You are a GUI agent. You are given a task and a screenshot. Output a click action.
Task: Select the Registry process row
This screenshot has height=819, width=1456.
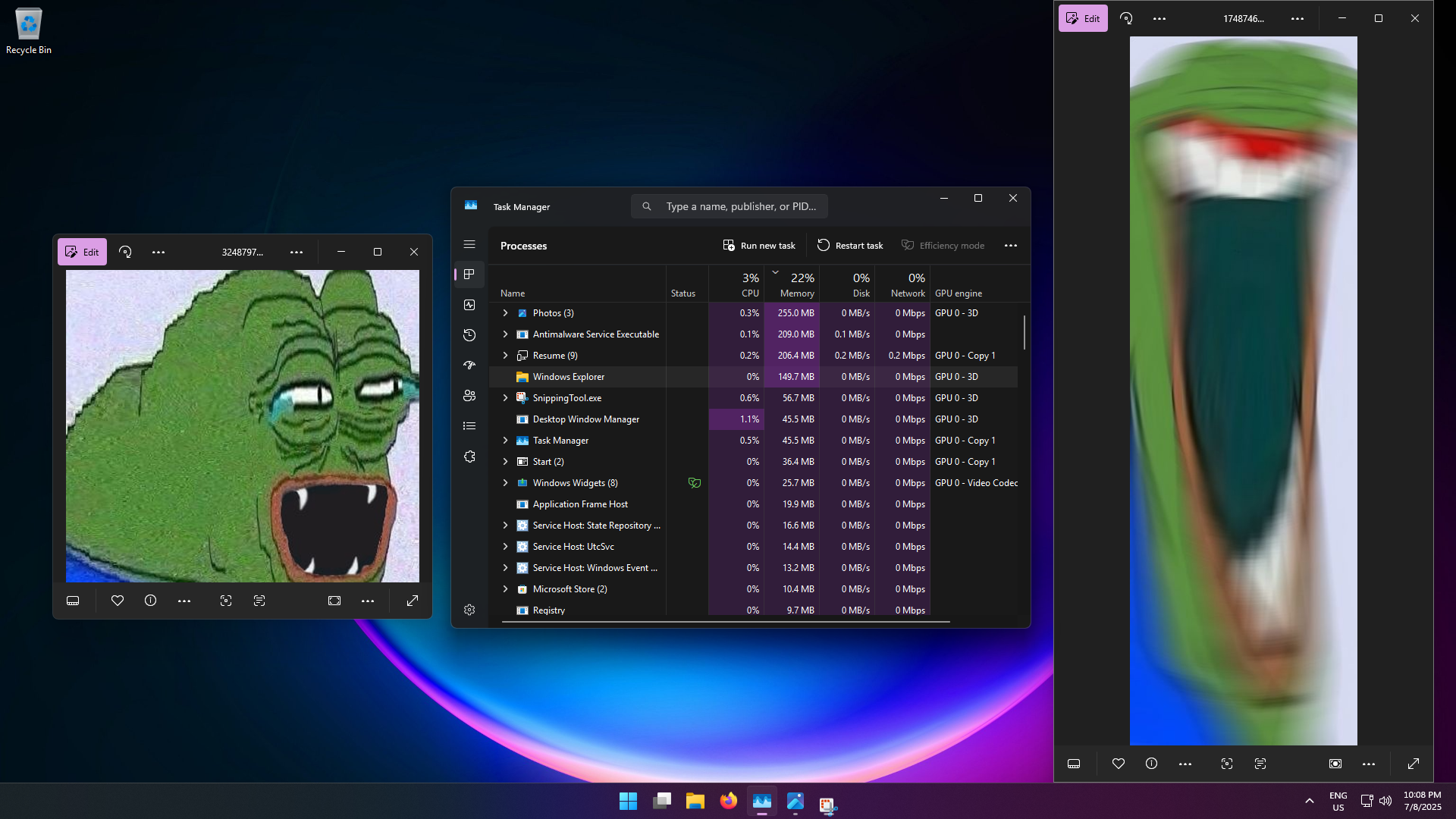click(x=753, y=610)
